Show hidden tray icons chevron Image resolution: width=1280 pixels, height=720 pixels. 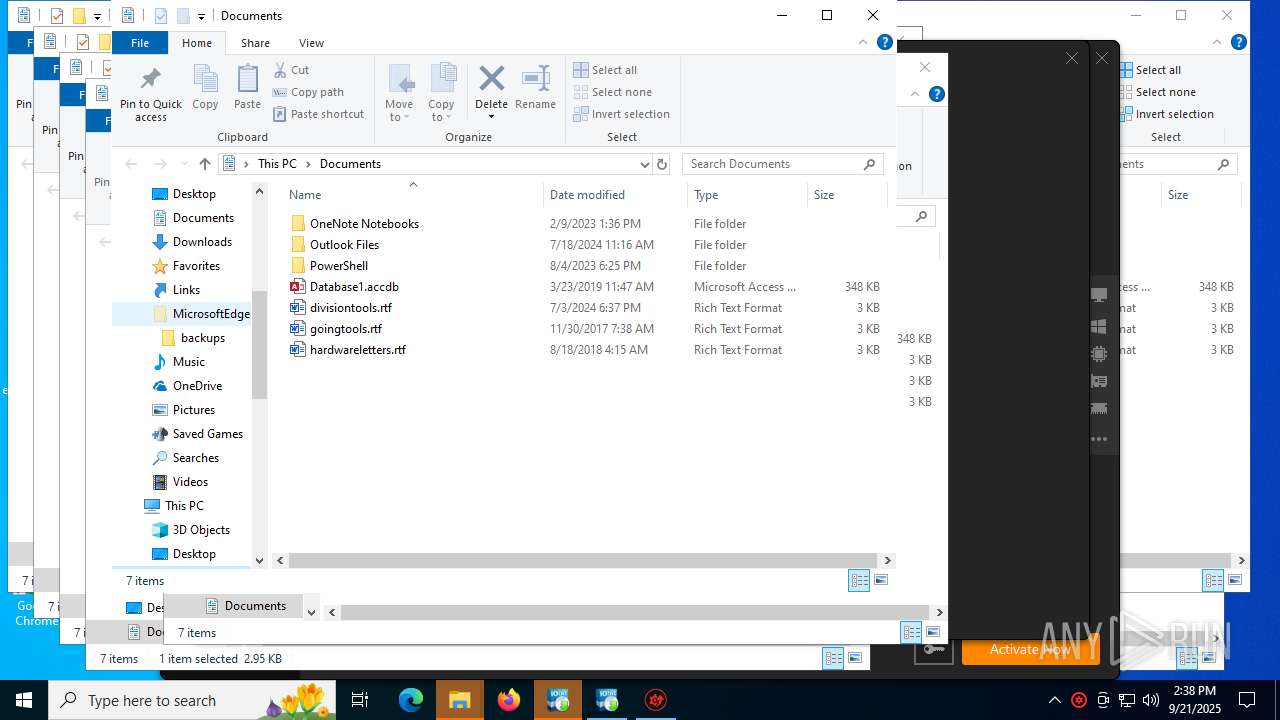[x=1054, y=700]
